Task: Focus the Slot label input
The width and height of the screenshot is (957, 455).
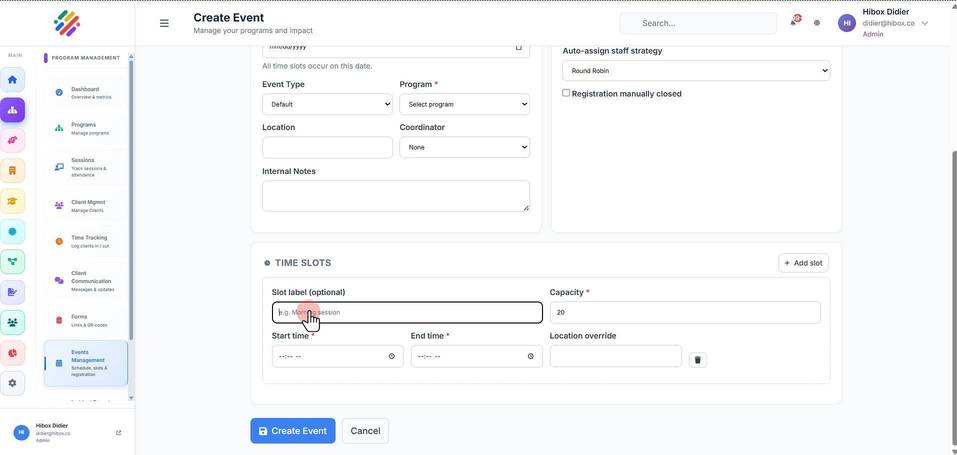Action: pos(407,312)
